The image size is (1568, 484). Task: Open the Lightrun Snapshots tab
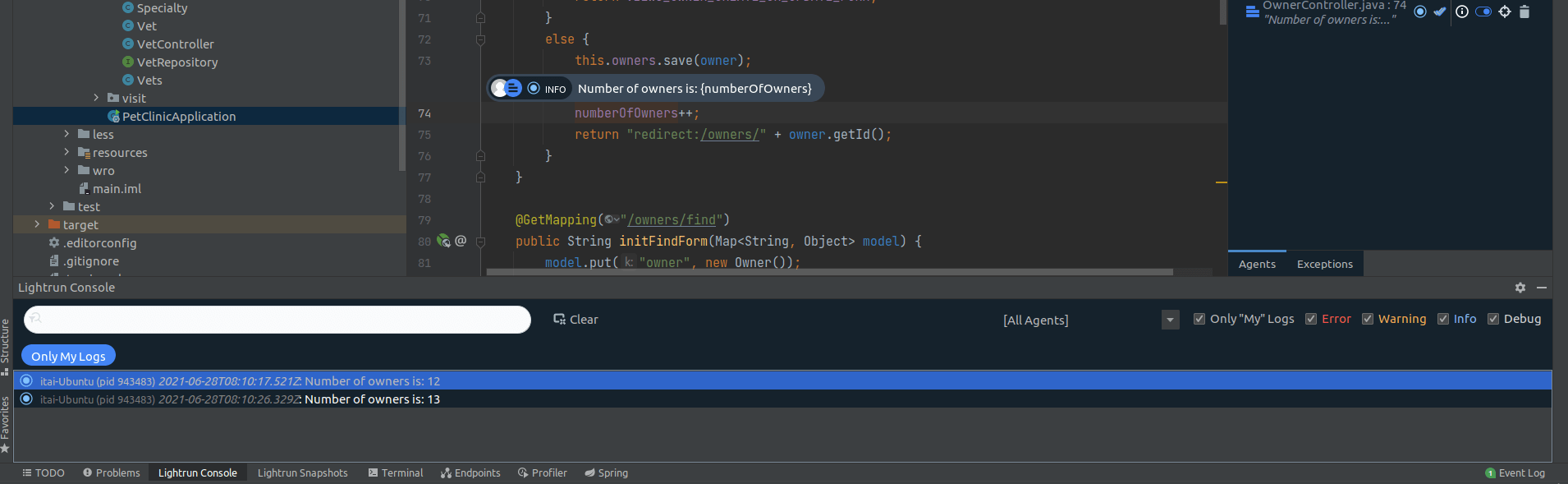302,472
